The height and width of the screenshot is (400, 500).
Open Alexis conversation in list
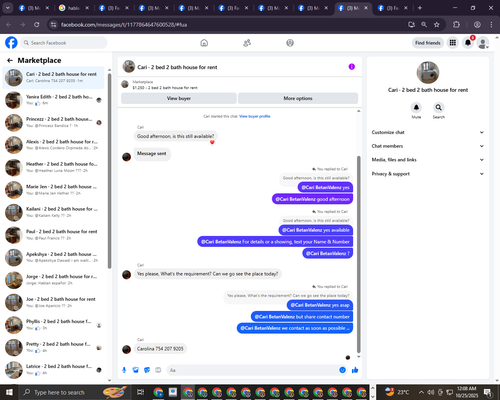[x=54, y=145]
